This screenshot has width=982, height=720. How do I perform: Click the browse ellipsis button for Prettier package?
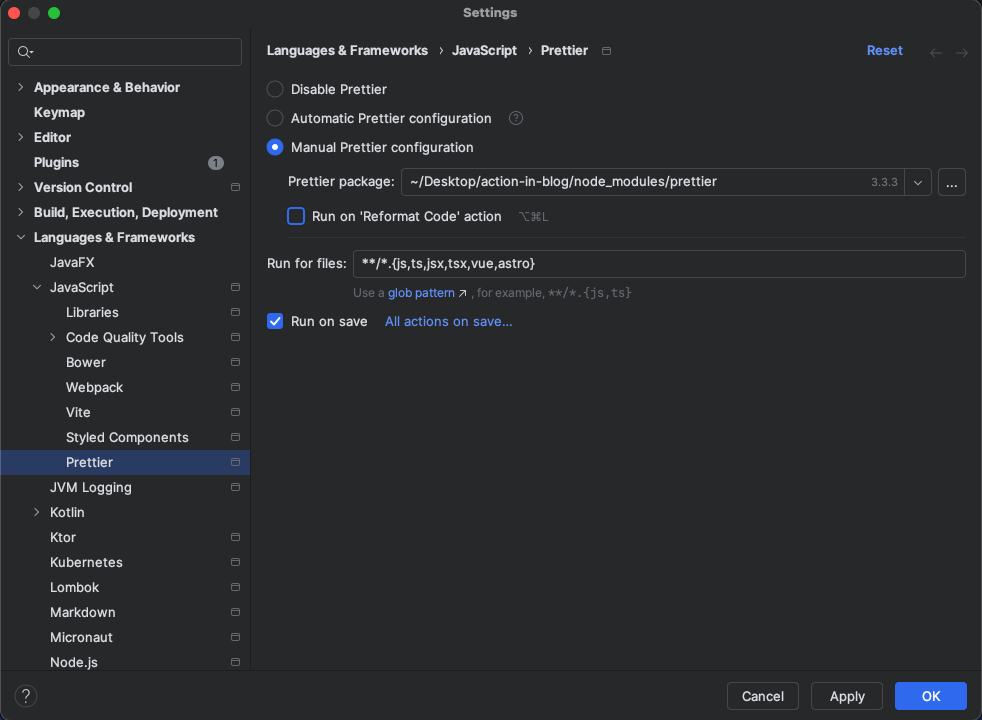(x=952, y=182)
